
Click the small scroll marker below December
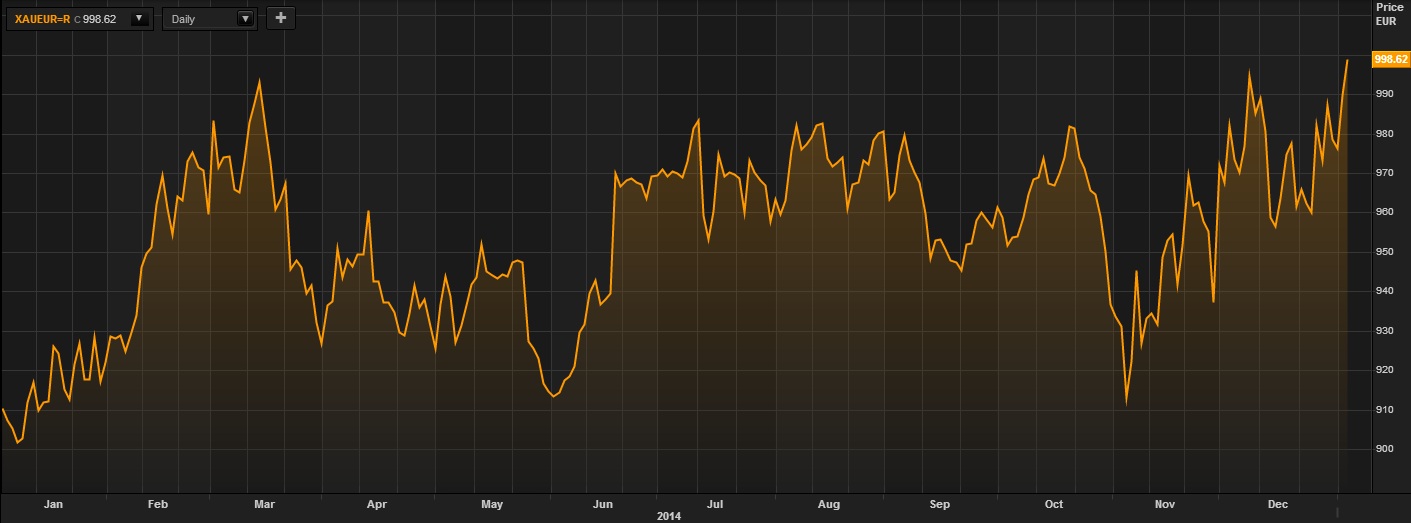(1337, 512)
